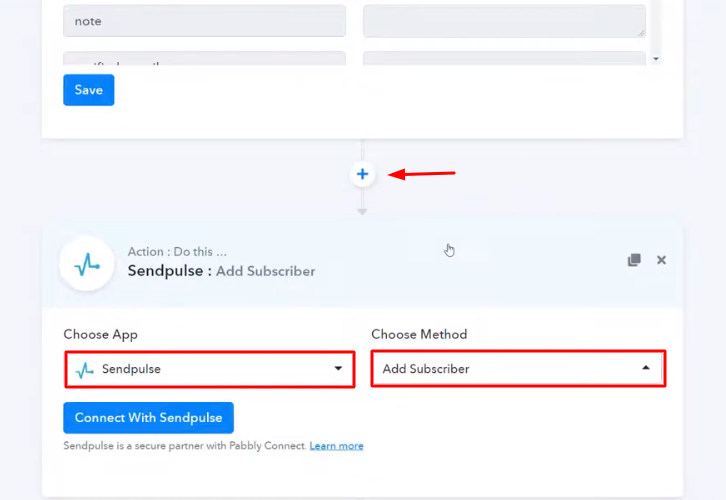Click the Connect With Sendpulse button
726x500 pixels.
coord(148,418)
